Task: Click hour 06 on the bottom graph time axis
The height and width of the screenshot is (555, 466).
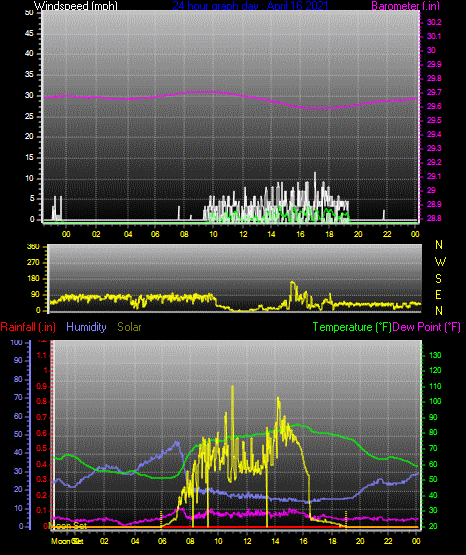Action: pos(162,541)
